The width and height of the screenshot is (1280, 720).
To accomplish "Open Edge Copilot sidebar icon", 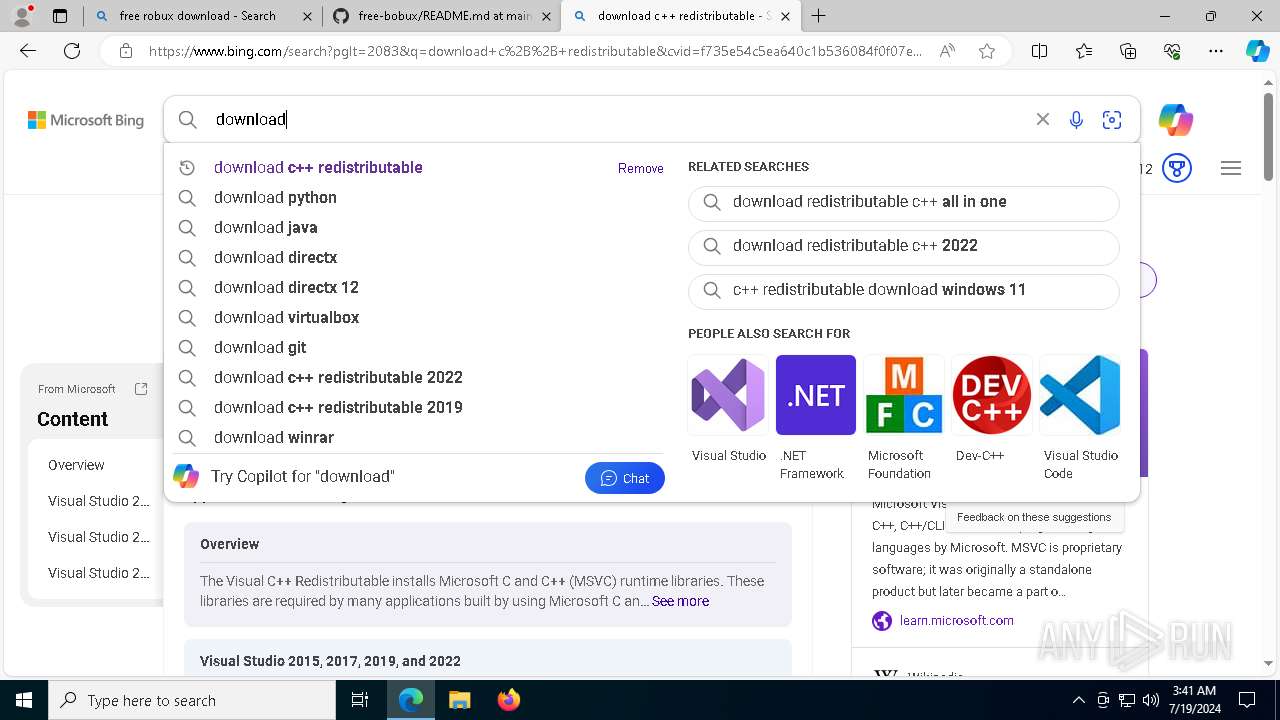I will click(x=1257, y=51).
